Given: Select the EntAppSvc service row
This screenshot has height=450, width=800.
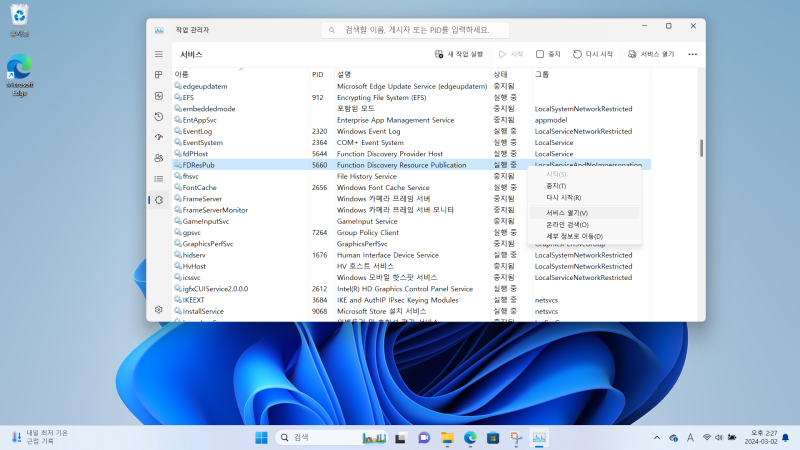Looking at the screenshot, I should tap(411, 120).
